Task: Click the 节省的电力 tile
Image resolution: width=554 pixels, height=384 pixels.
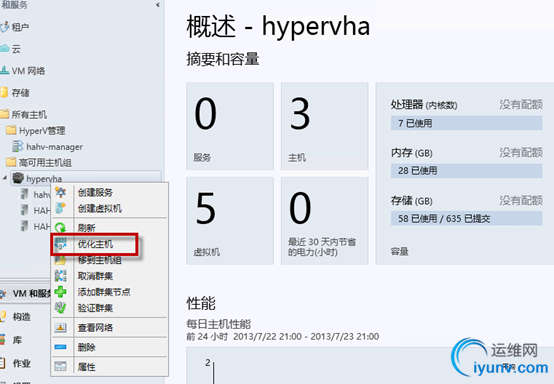Action: [x=325, y=221]
